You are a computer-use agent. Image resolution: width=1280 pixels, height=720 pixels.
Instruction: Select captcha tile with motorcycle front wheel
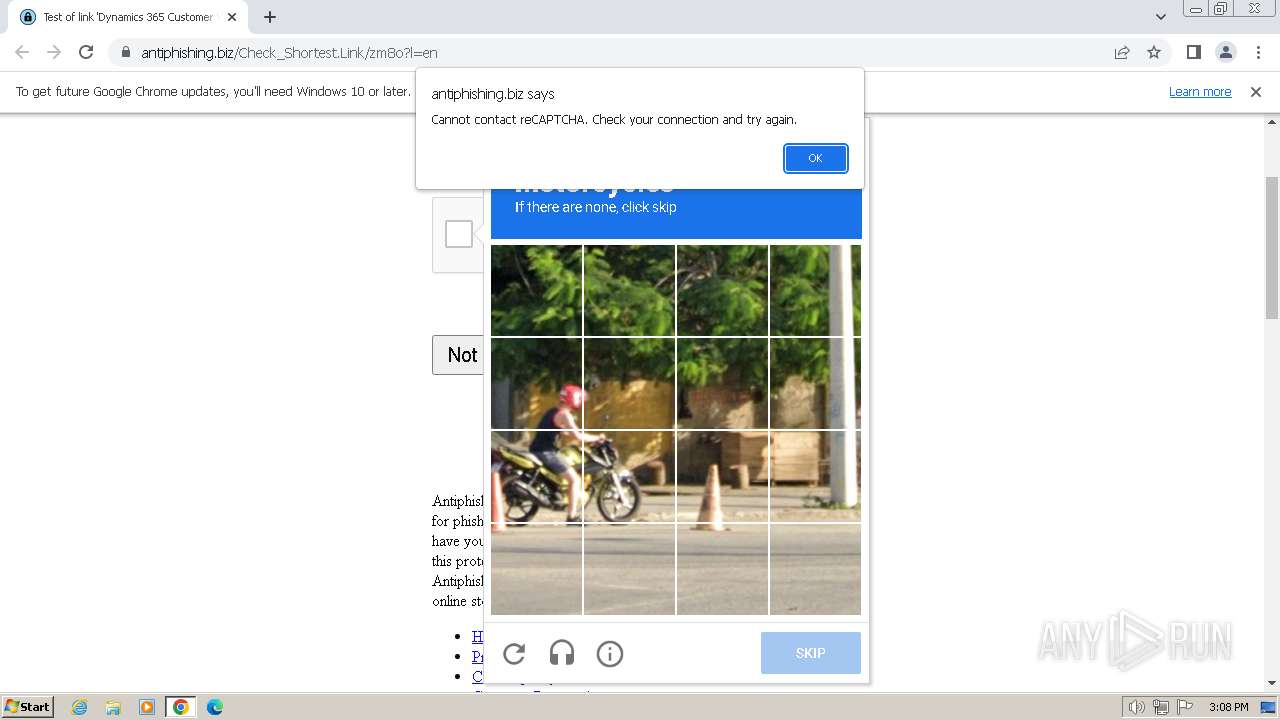point(630,476)
